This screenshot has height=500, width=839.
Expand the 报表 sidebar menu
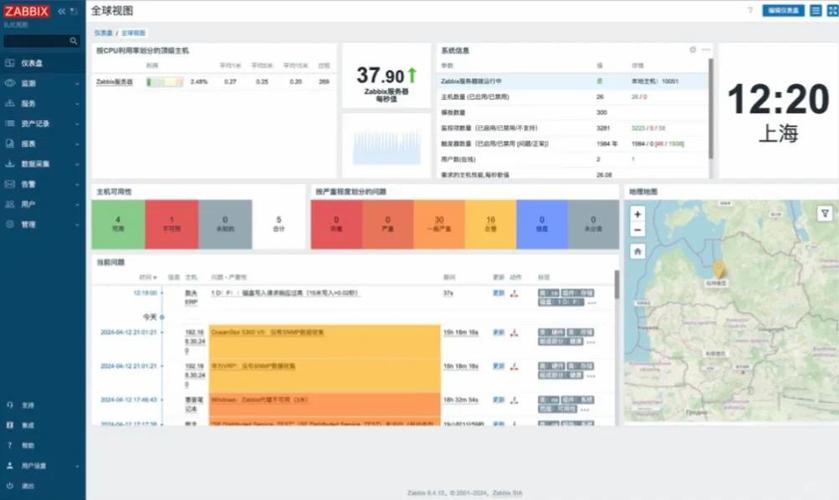coord(43,144)
